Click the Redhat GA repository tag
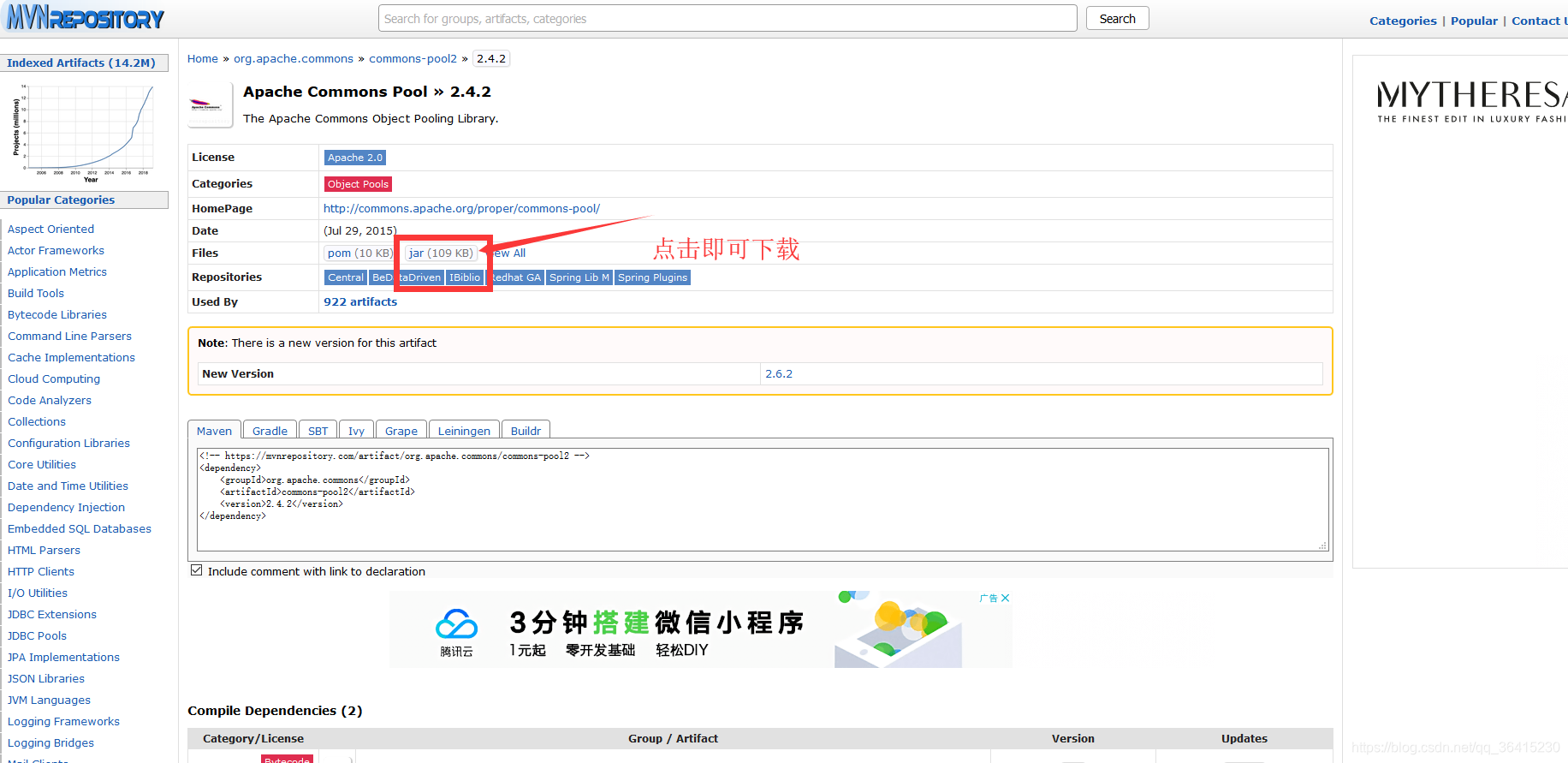The width and height of the screenshot is (1568, 763). 516,277
